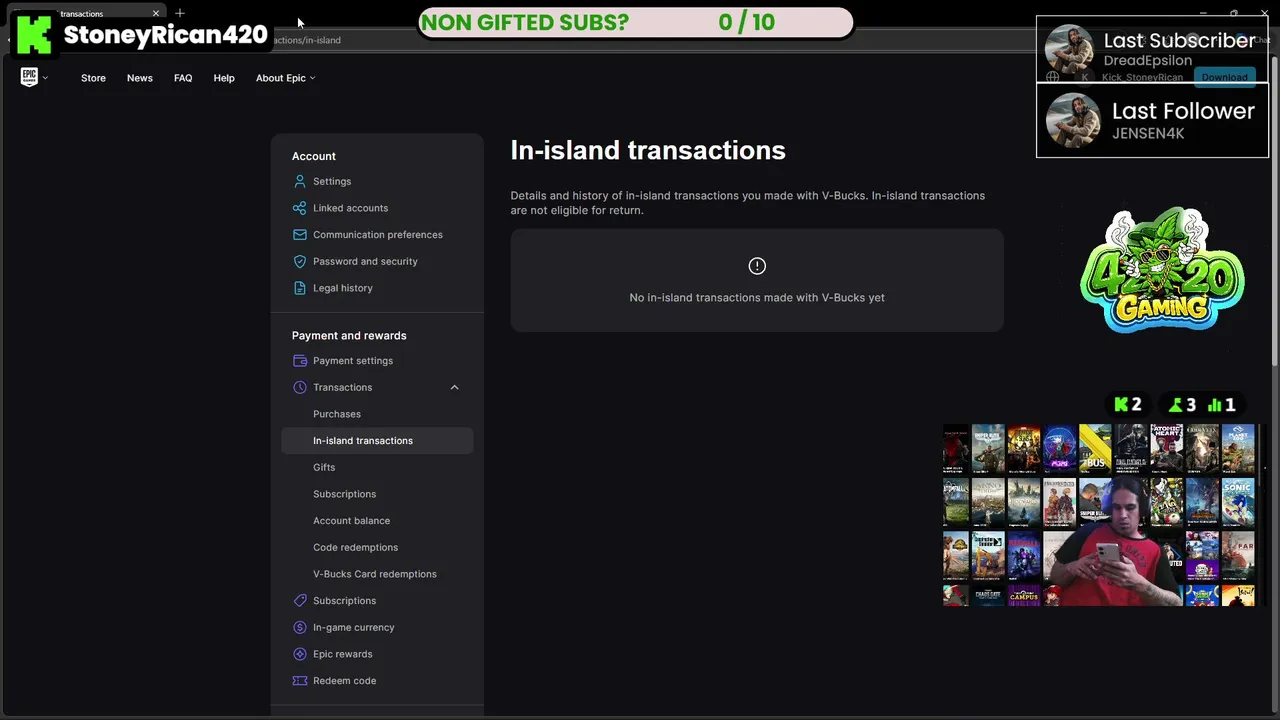1280x720 pixels.
Task: Click the 'No in-island transactions made with V-Bucks yet' text
Action: point(757,298)
